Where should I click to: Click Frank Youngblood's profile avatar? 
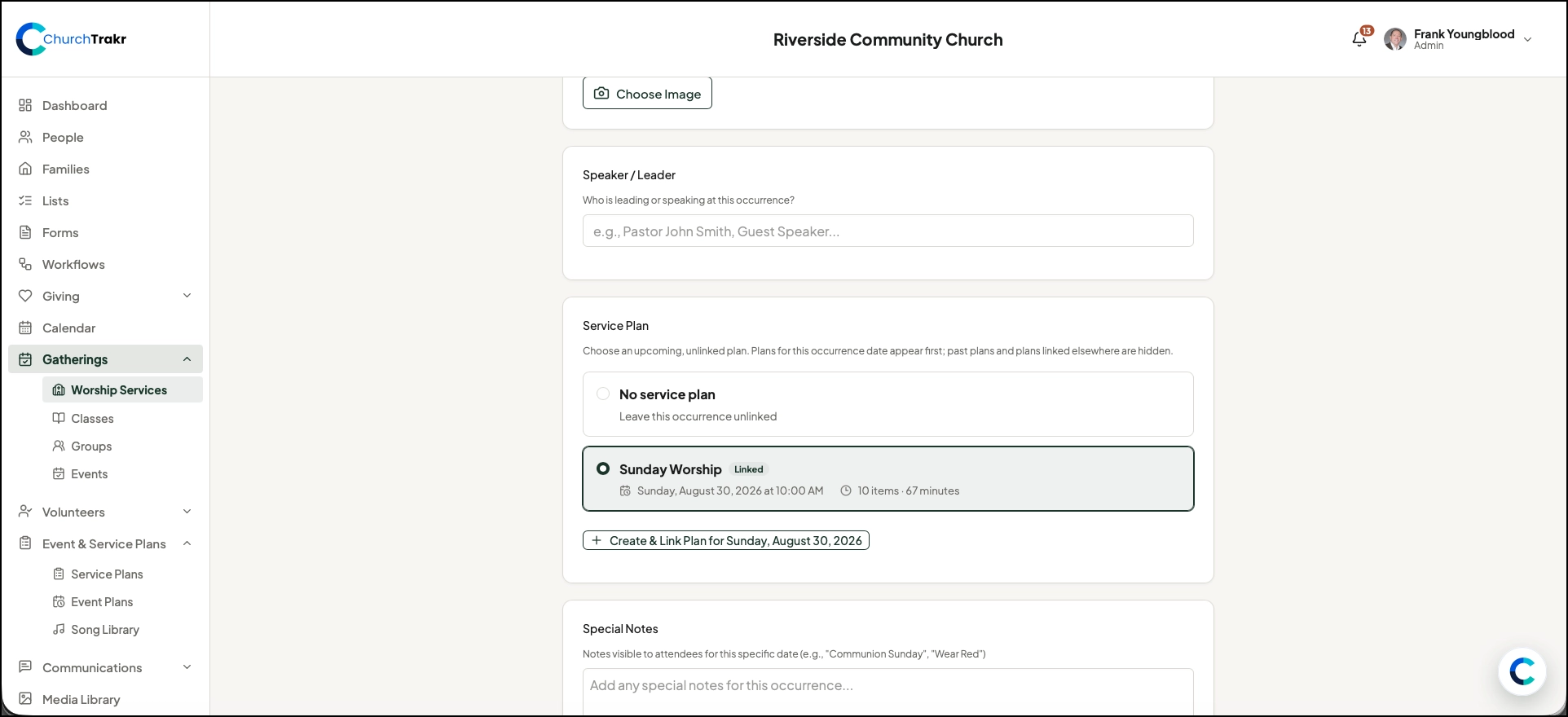coord(1394,39)
